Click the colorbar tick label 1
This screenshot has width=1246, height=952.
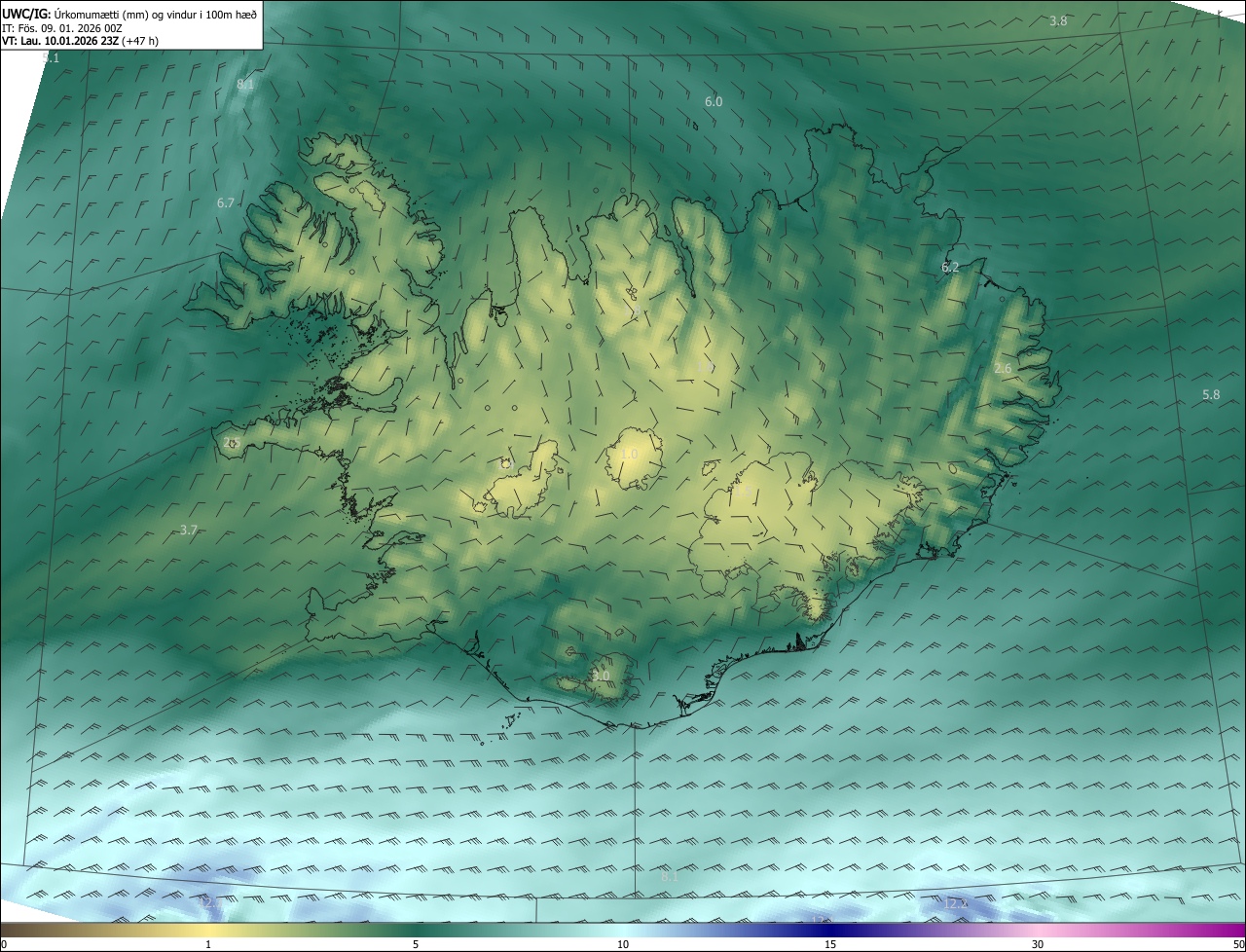pos(208,944)
